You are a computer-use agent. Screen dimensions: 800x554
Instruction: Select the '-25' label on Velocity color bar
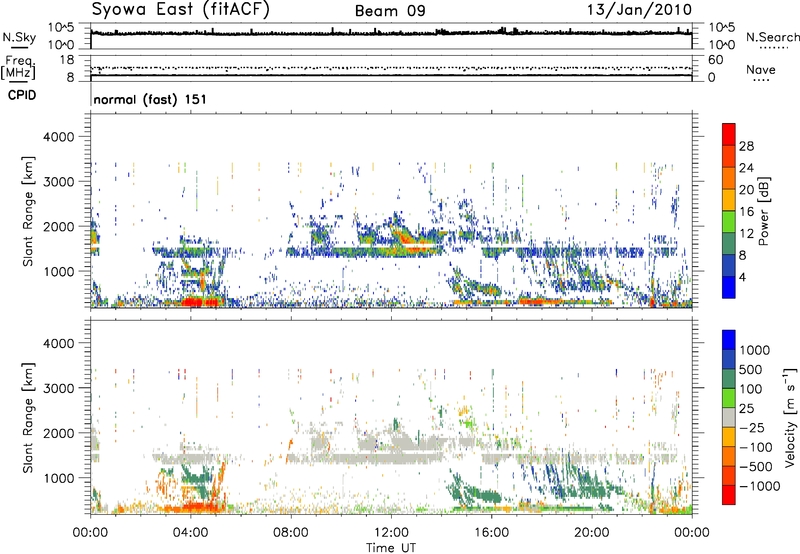click(x=752, y=427)
